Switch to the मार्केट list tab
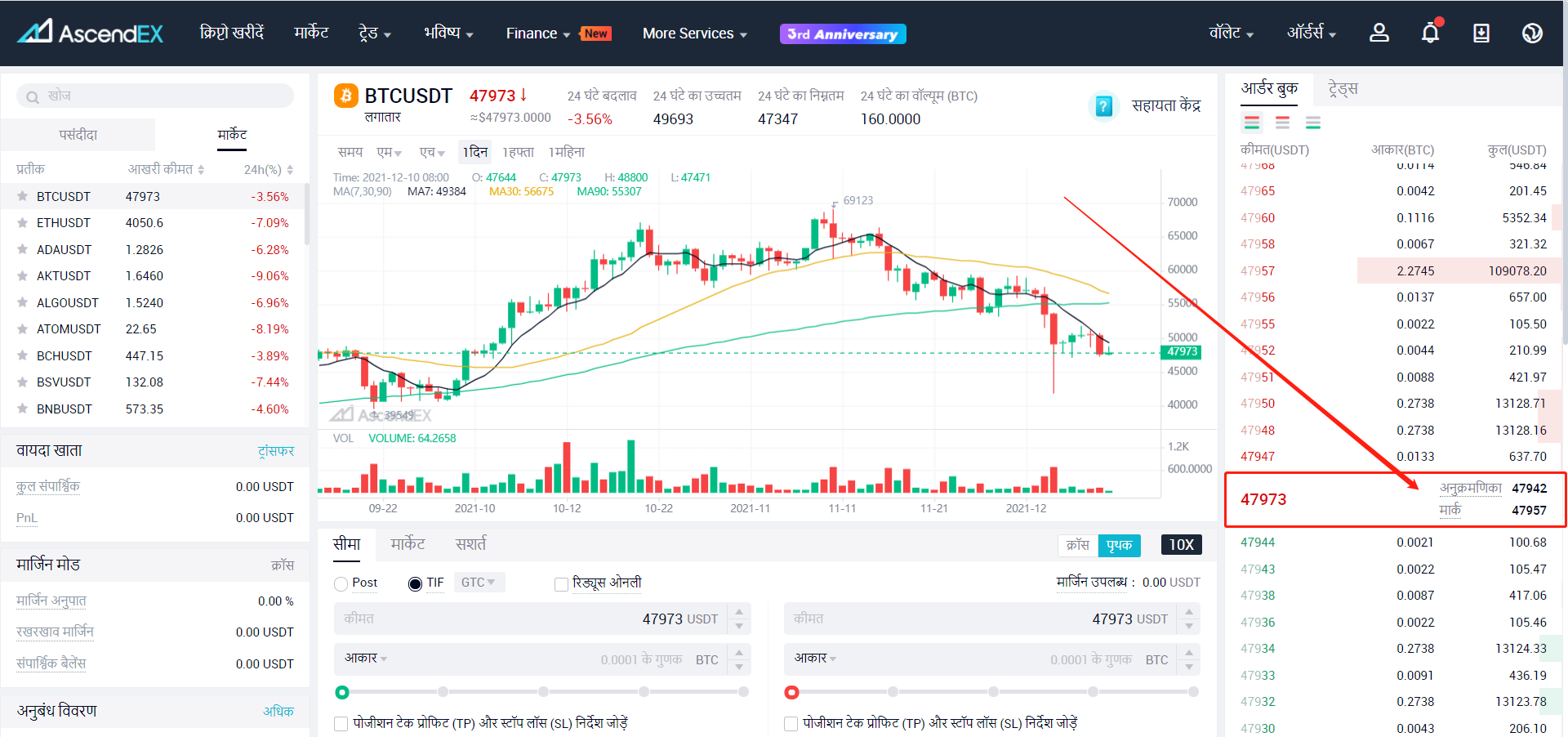The image size is (1568, 737). point(232,135)
